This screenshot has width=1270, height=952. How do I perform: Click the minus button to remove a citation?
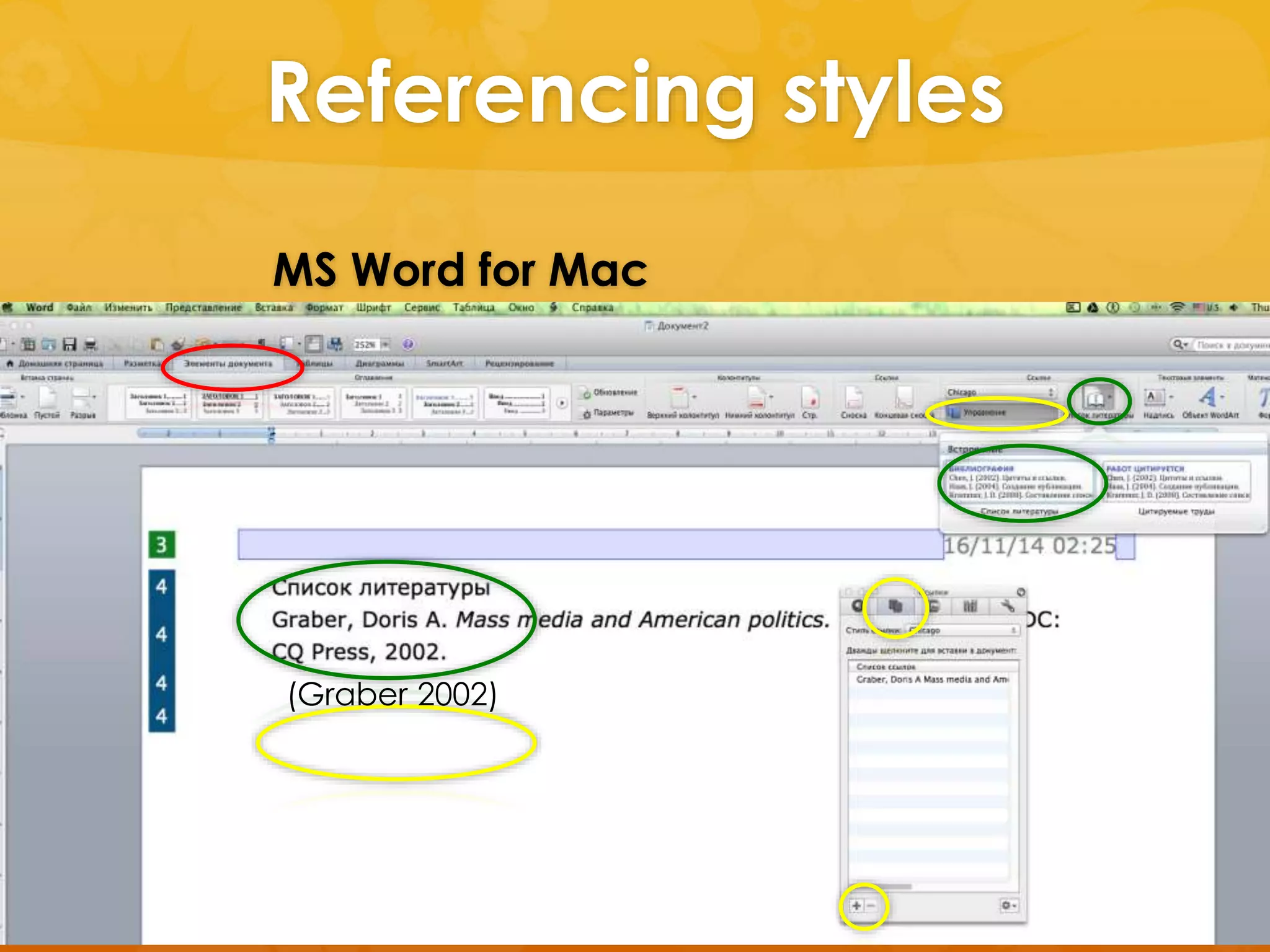coord(871,906)
